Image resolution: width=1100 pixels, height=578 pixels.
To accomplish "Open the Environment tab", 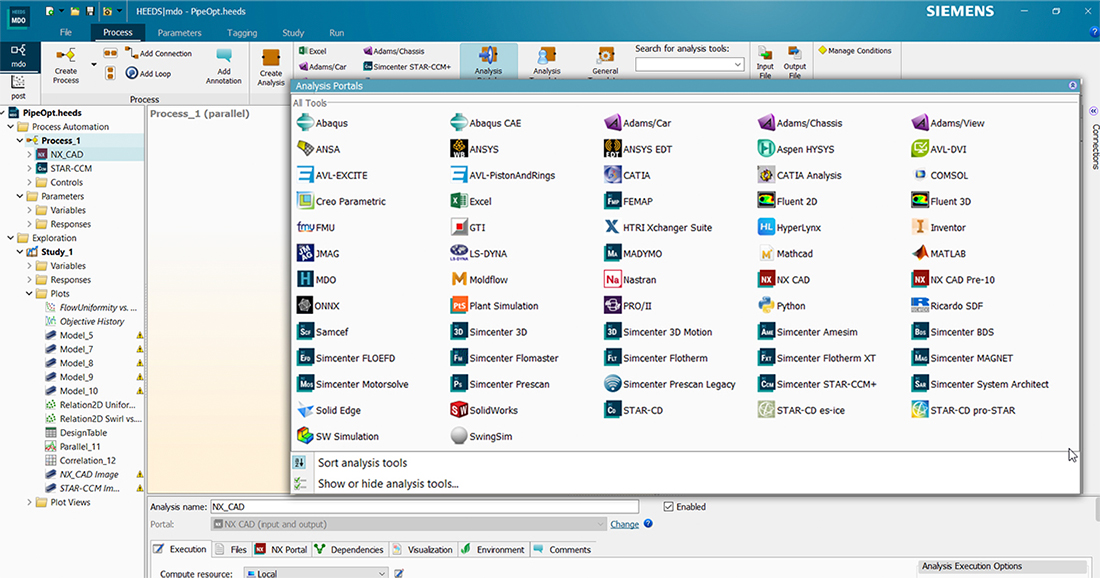I will (x=492, y=549).
